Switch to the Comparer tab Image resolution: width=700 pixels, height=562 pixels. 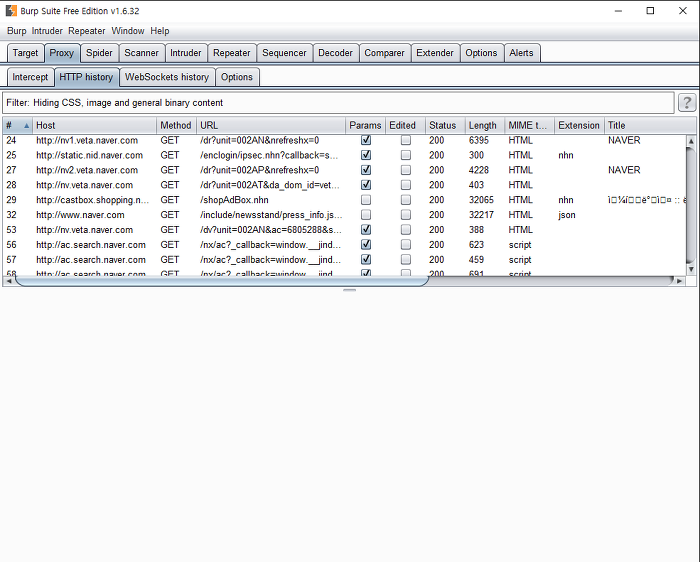[x=384, y=53]
